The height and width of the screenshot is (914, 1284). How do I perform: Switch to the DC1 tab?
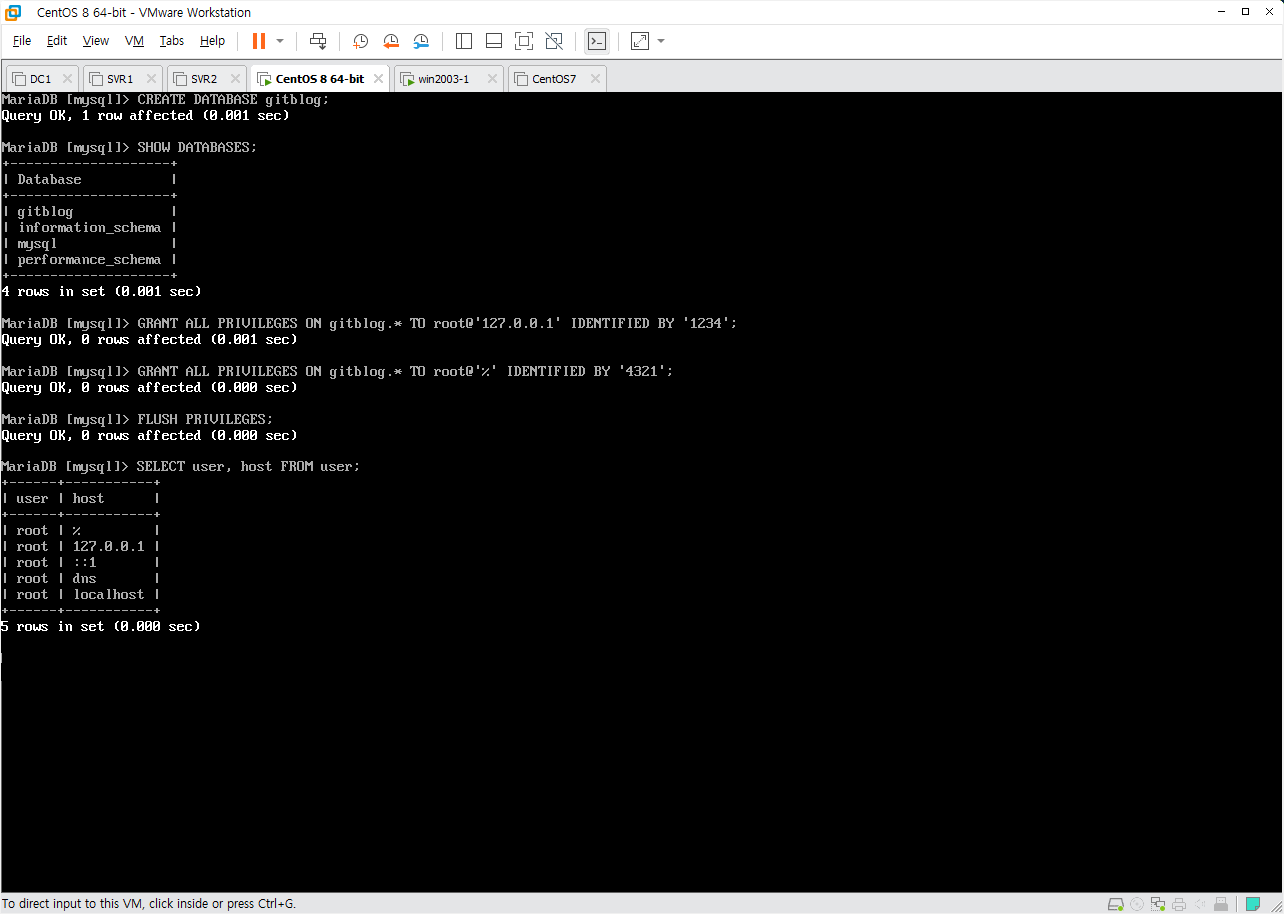(x=40, y=79)
